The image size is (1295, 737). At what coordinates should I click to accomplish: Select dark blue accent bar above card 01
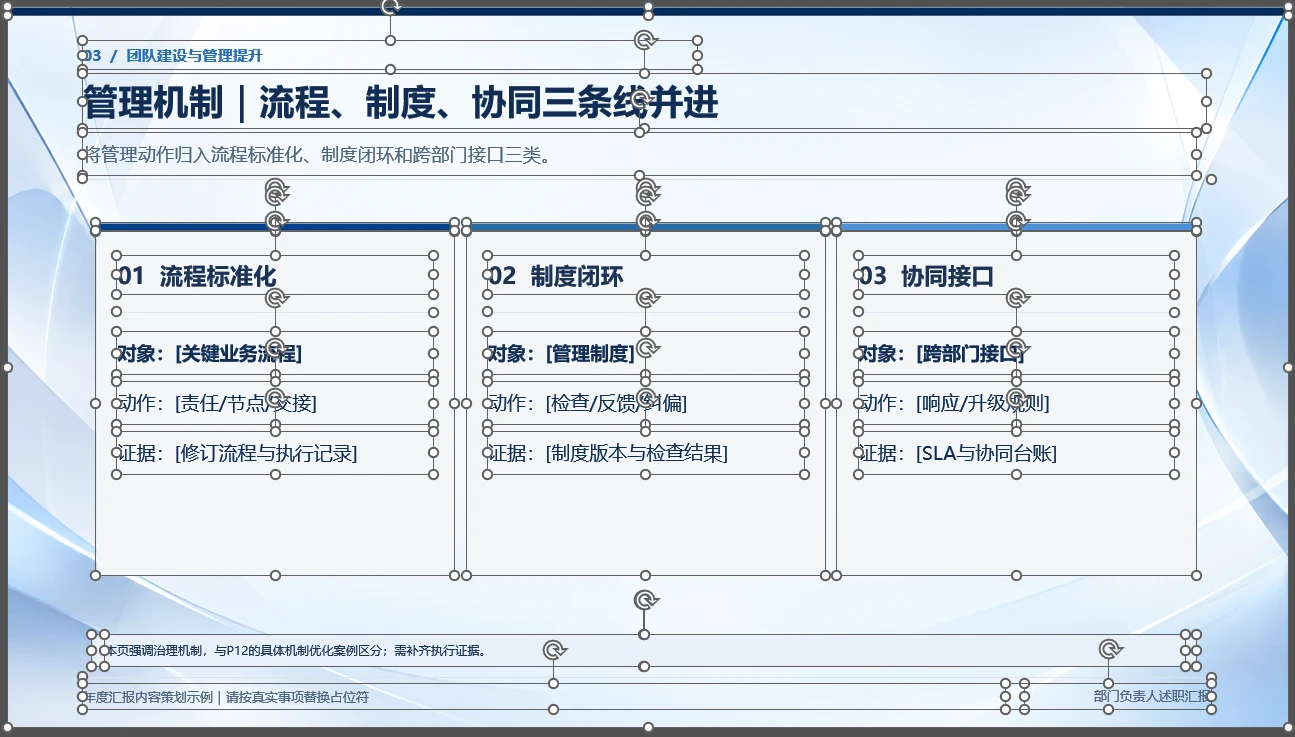[275, 227]
